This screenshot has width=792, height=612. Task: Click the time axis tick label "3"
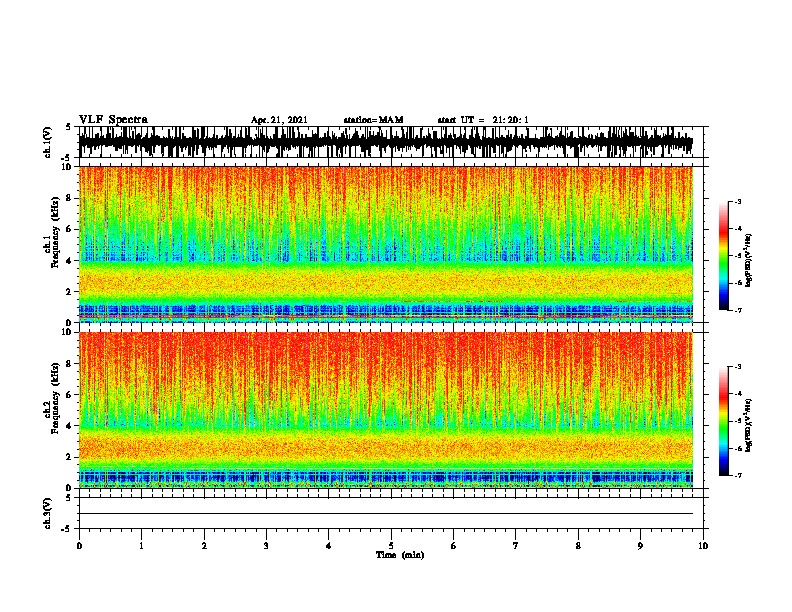(267, 546)
